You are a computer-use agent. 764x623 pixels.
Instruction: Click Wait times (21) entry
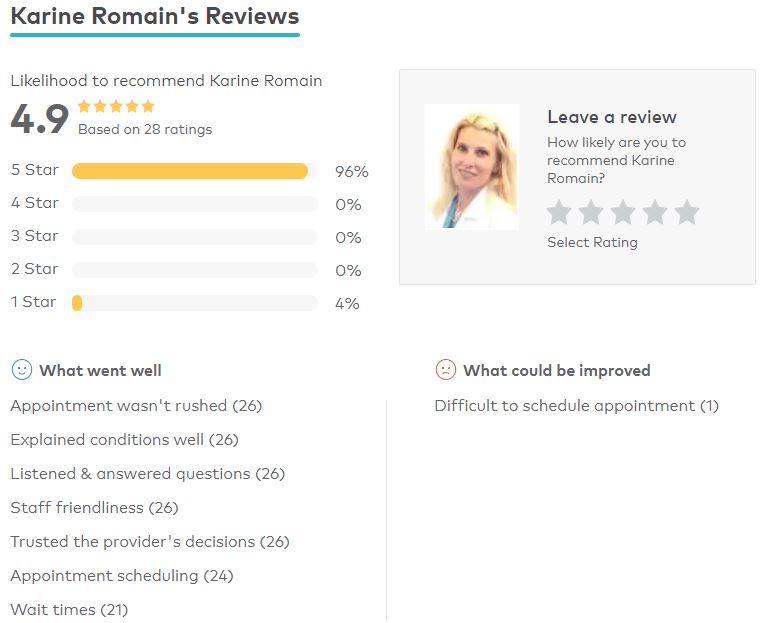(69, 610)
